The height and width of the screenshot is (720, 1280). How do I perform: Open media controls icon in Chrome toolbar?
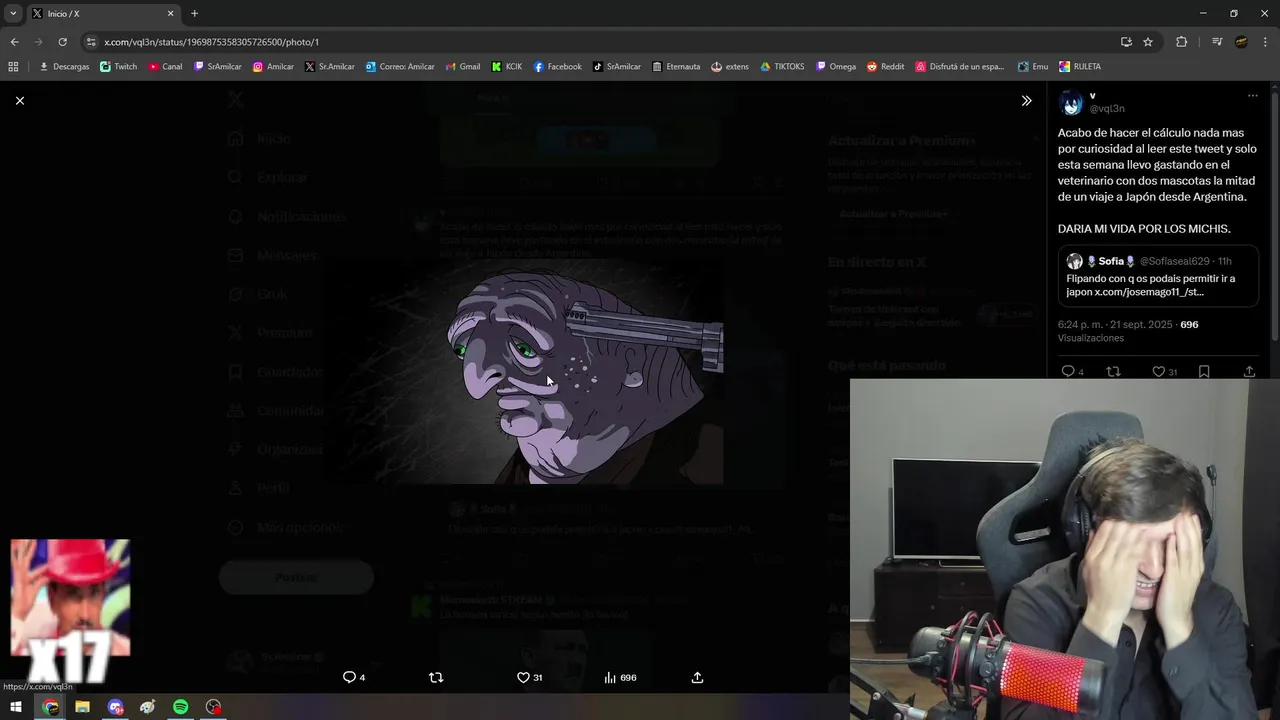[1216, 42]
